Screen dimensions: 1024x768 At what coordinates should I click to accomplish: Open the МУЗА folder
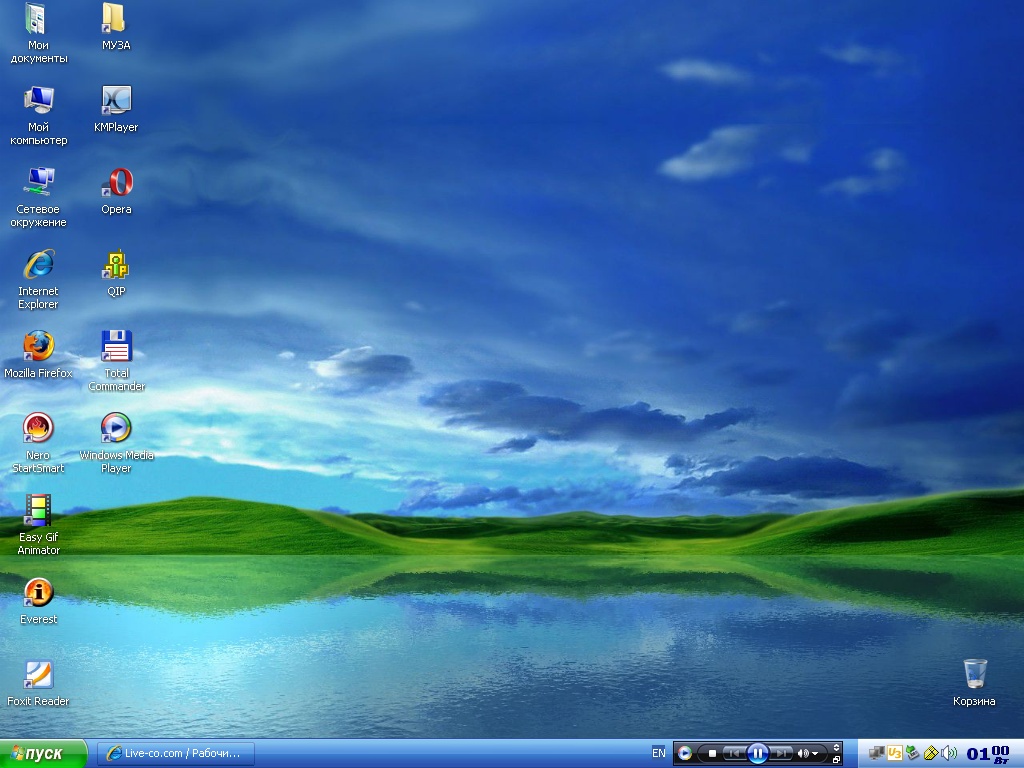114,19
